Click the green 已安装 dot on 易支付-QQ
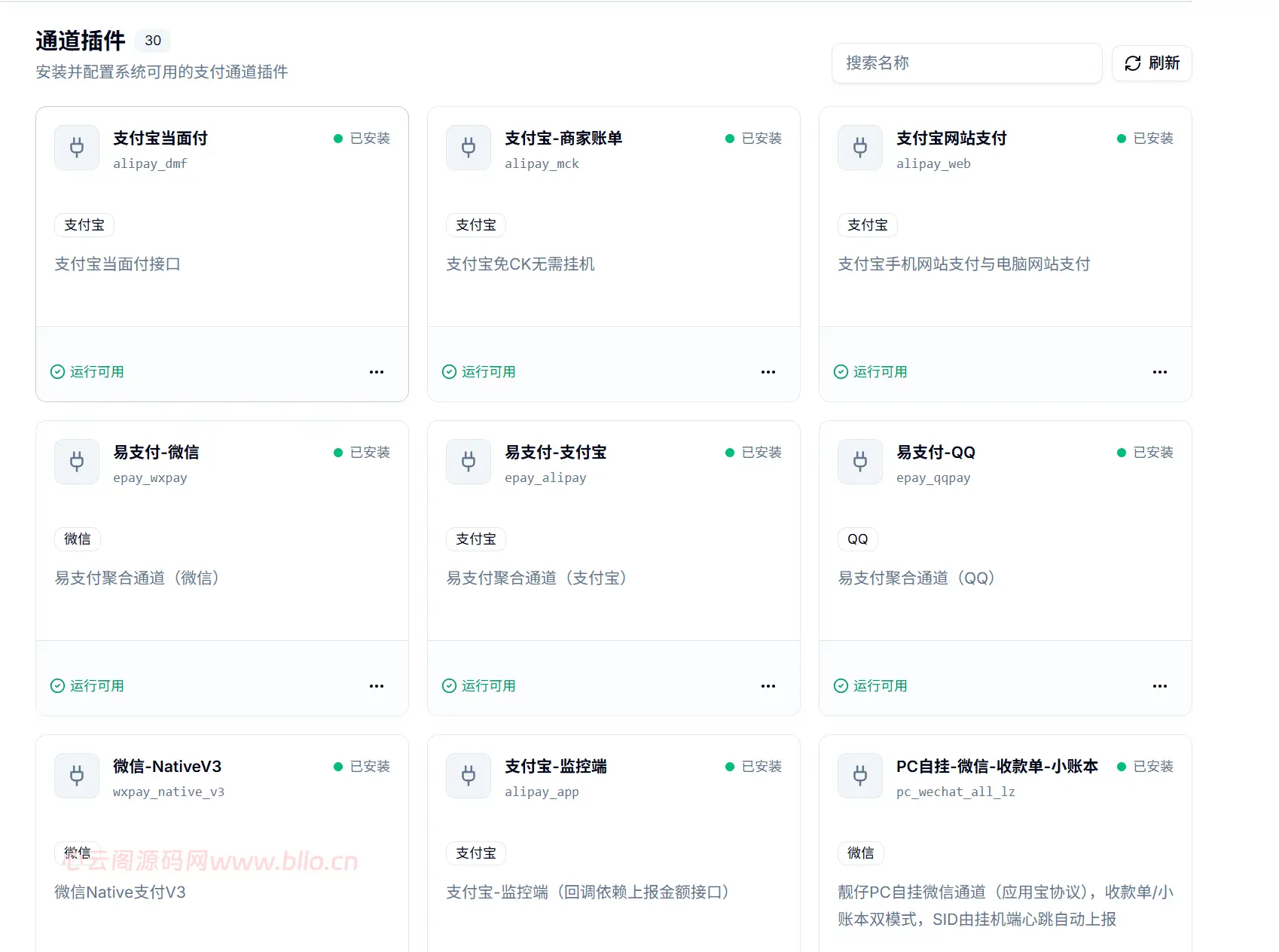Image resolution: width=1279 pixels, height=952 pixels. (x=1122, y=453)
